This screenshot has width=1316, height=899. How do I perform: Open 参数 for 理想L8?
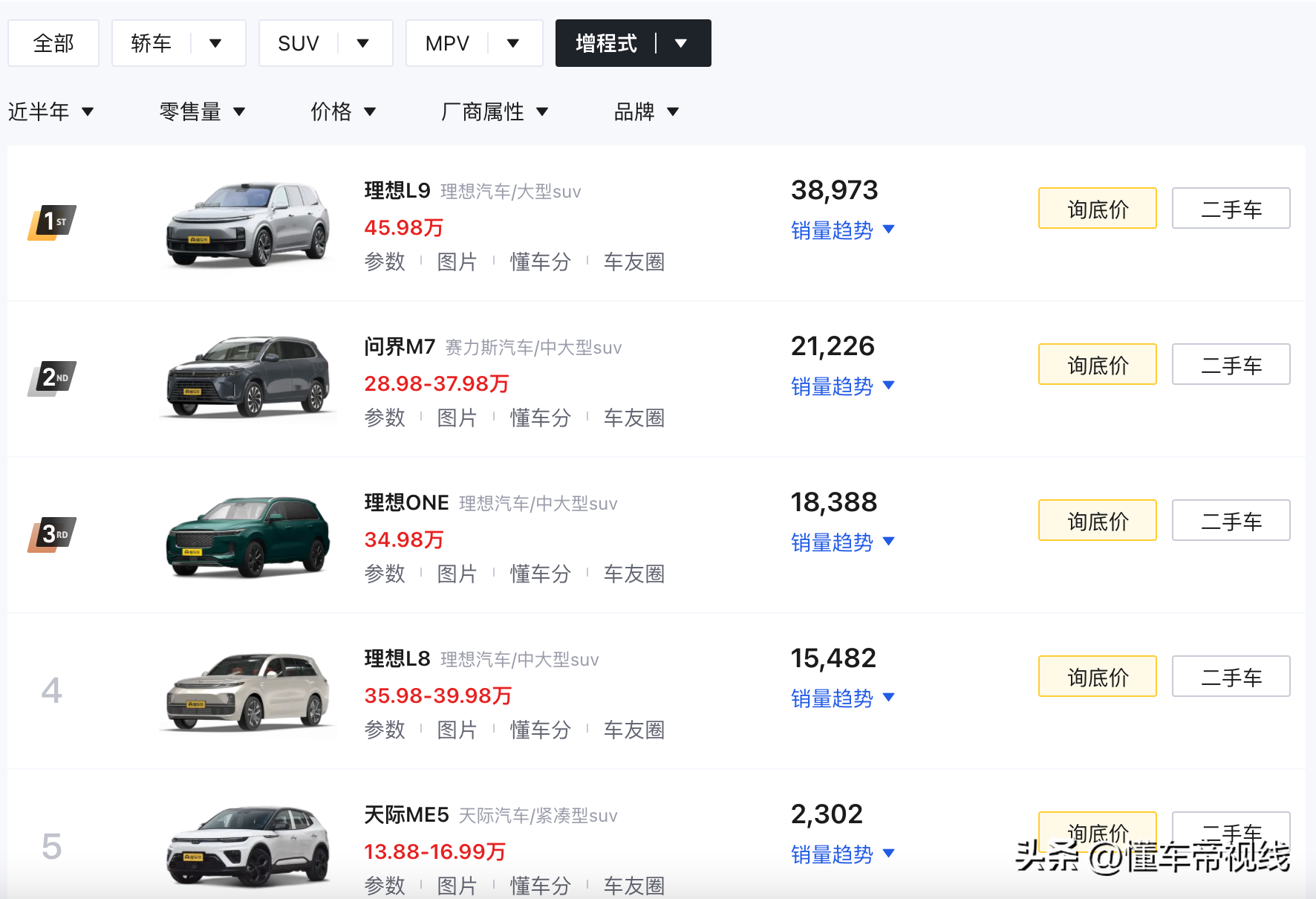coord(385,730)
